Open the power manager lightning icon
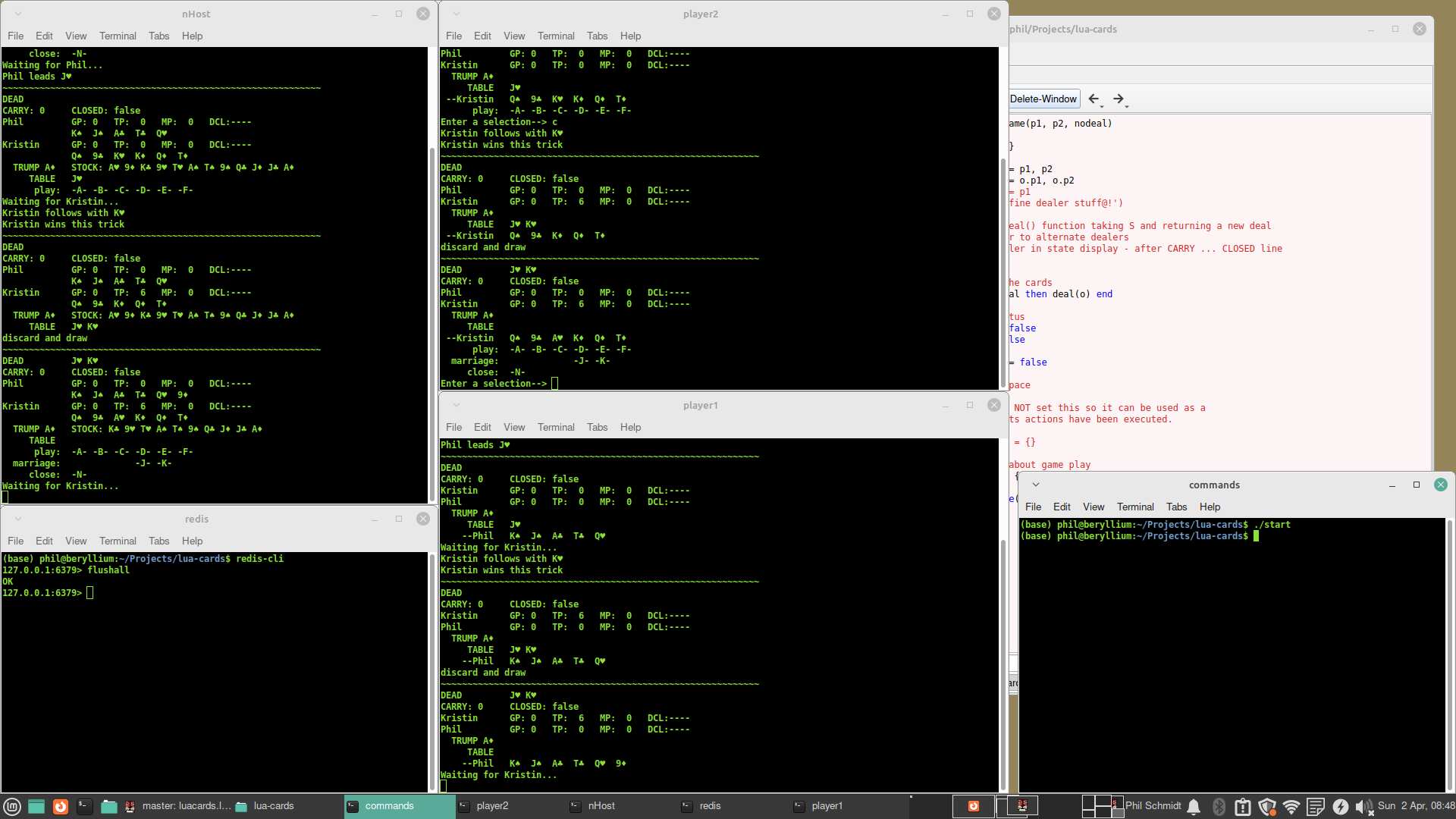The height and width of the screenshot is (819, 1456). tap(1341, 806)
